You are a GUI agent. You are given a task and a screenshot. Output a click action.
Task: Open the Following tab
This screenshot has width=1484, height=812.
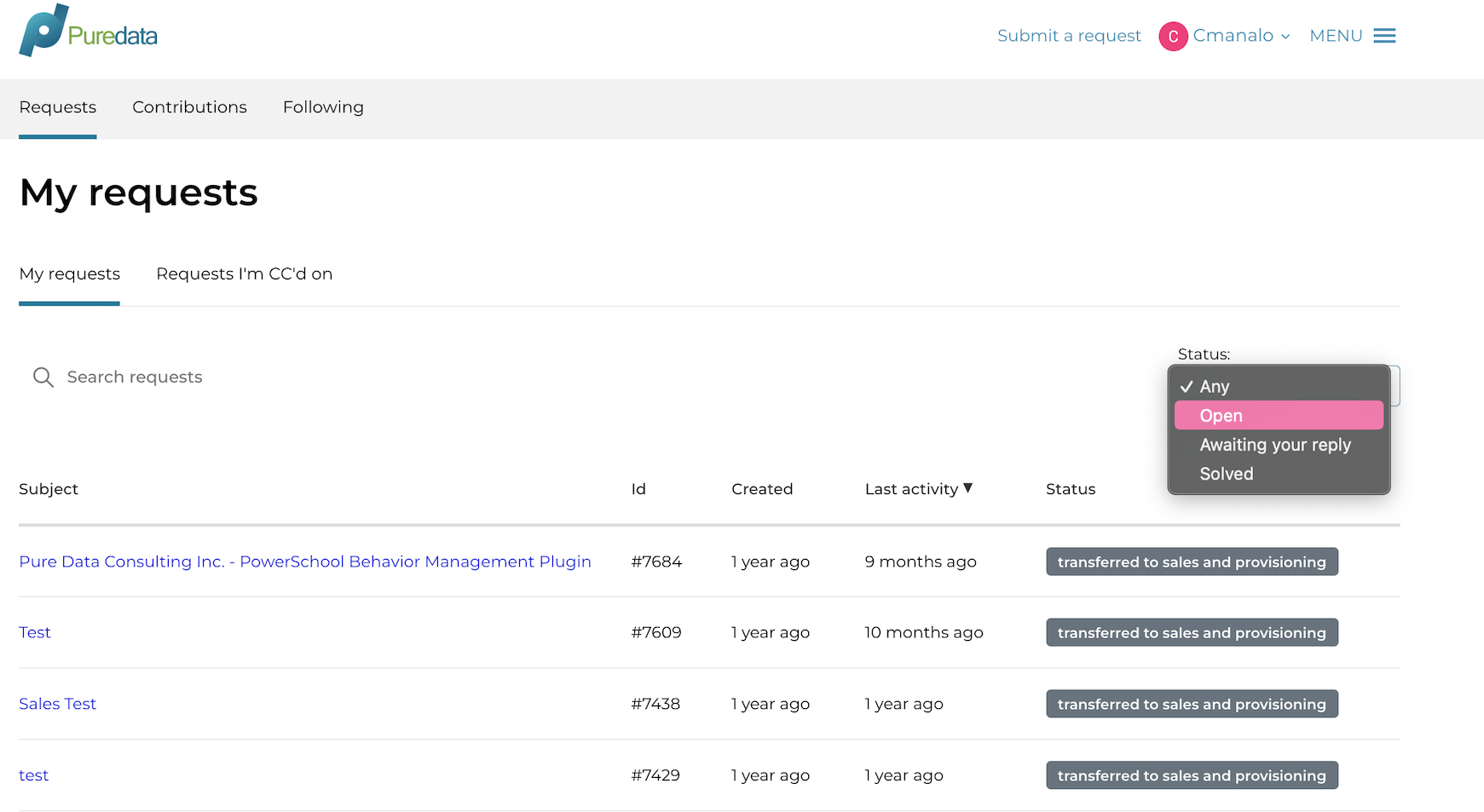pyautogui.click(x=323, y=107)
